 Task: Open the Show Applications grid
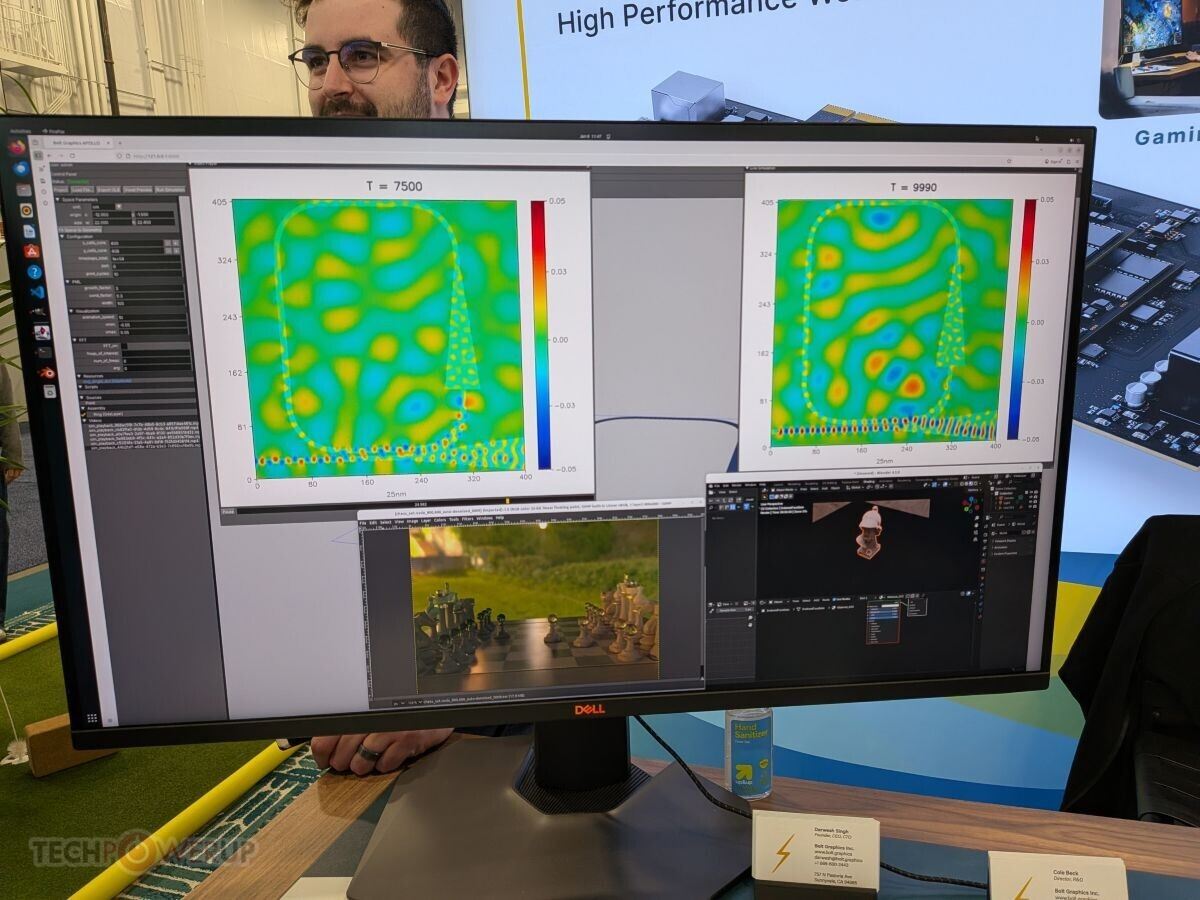pyautogui.click(x=92, y=718)
